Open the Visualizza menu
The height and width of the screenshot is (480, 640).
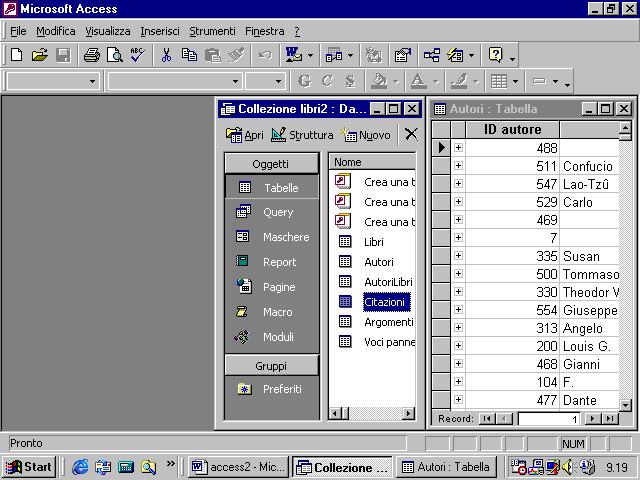pyautogui.click(x=108, y=31)
